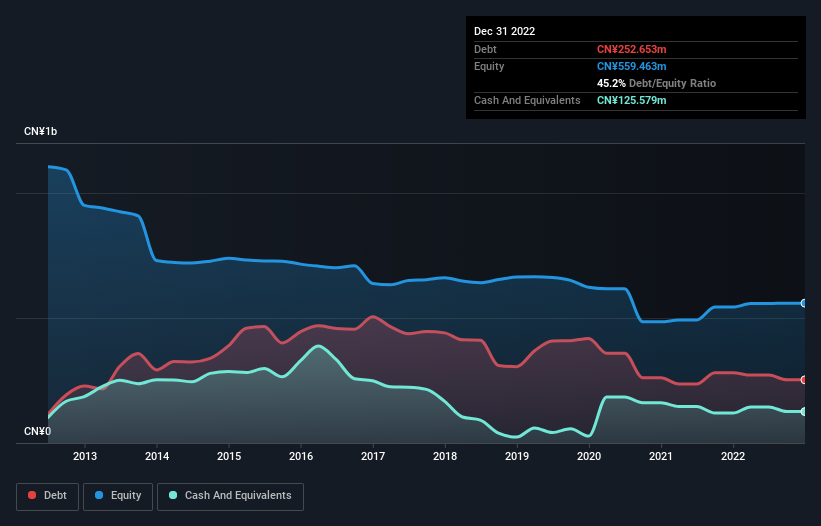Click the Debt line end marker

[804, 380]
